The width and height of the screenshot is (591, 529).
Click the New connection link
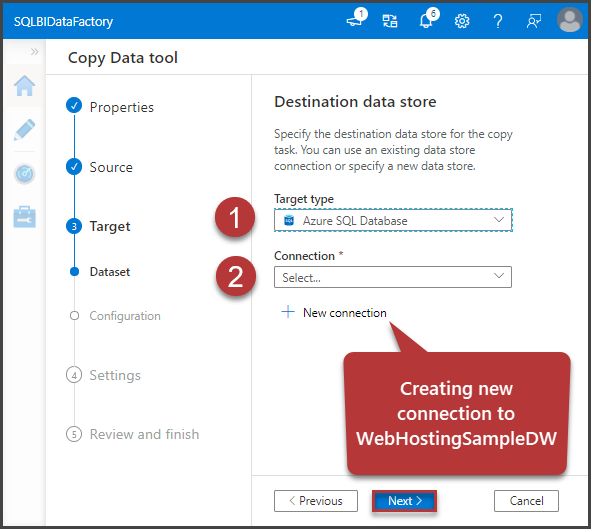click(344, 313)
